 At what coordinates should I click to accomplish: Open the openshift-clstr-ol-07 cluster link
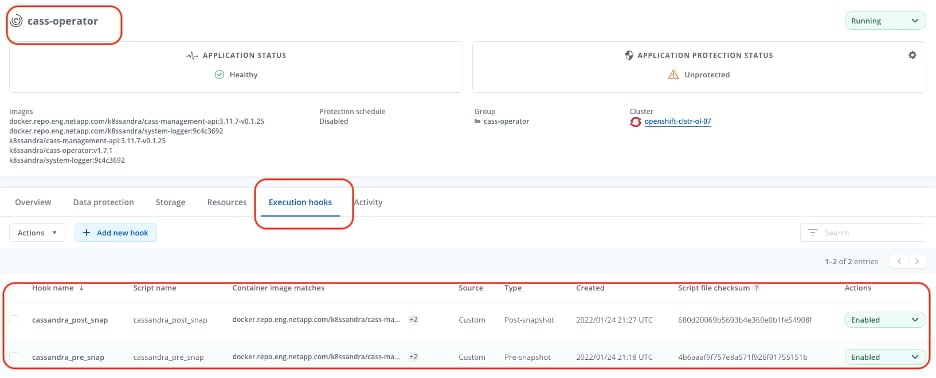tap(678, 122)
